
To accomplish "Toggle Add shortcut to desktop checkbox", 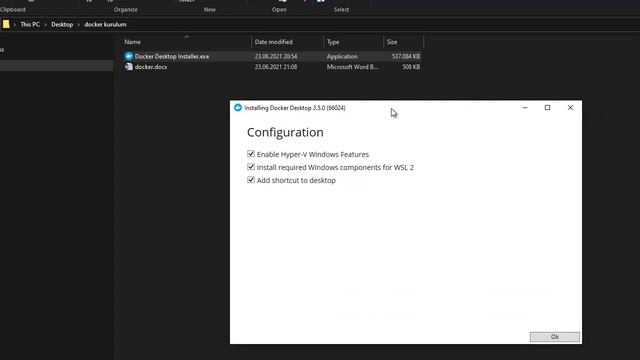I will (x=251, y=180).
